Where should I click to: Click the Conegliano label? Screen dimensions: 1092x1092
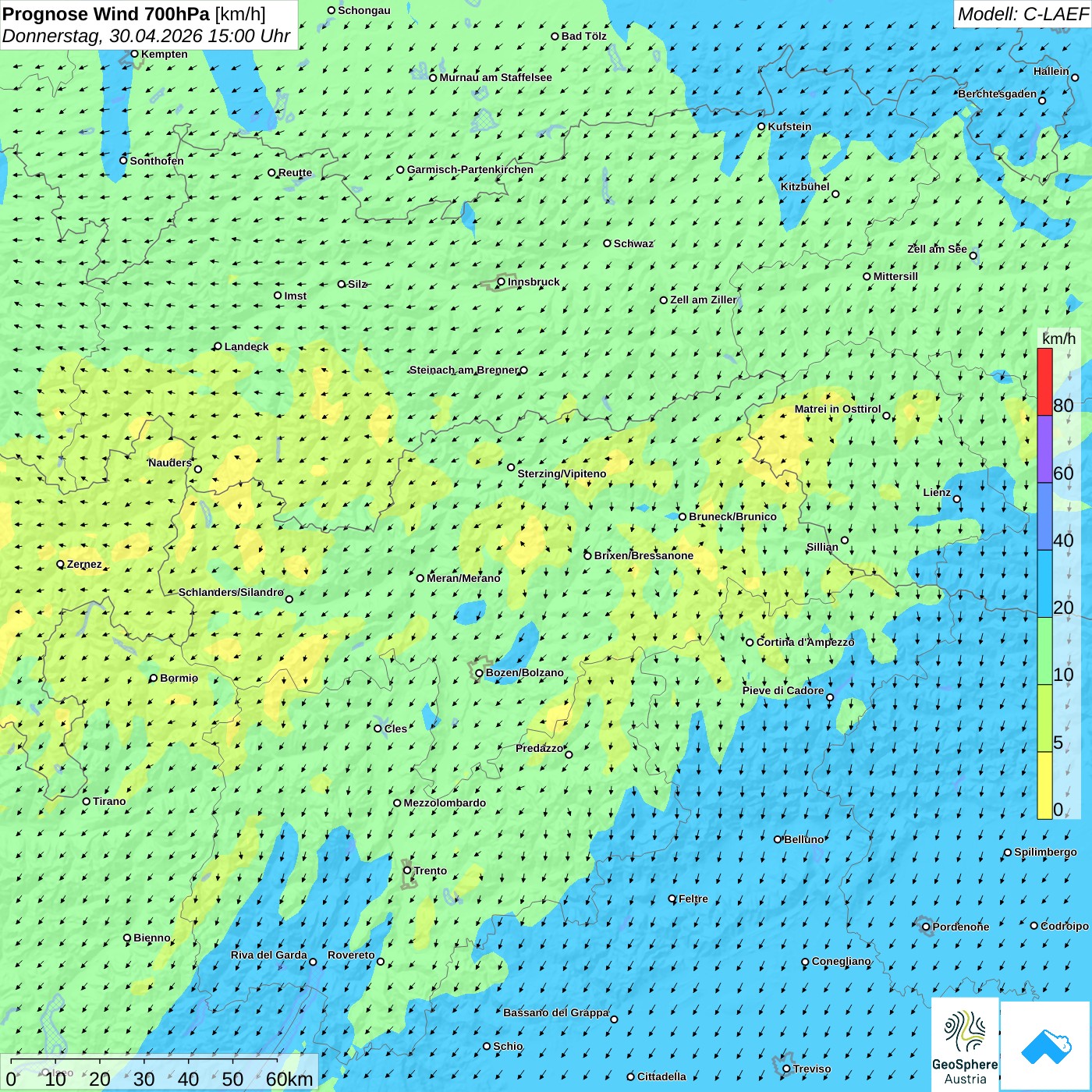[842, 961]
